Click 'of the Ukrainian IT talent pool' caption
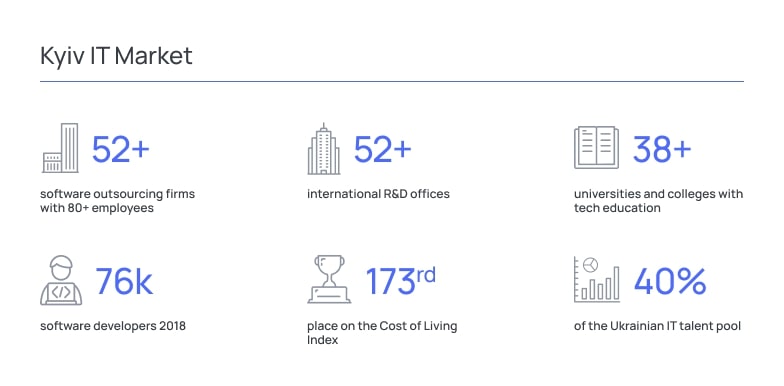This screenshot has height=386, width=784. coord(658,326)
